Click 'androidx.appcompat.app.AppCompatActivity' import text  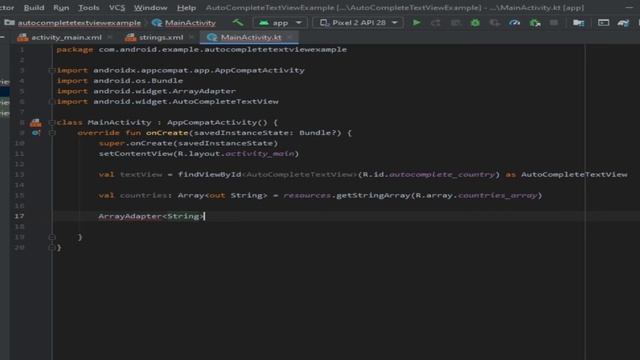coord(199,70)
